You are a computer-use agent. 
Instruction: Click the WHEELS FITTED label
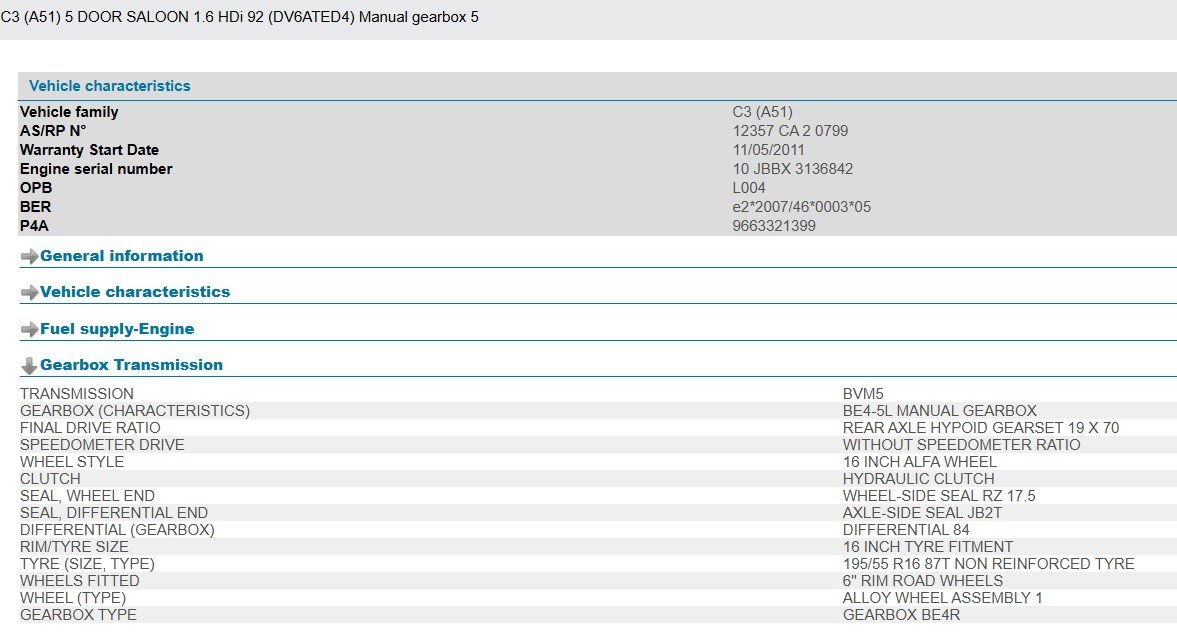pyautogui.click(x=80, y=581)
